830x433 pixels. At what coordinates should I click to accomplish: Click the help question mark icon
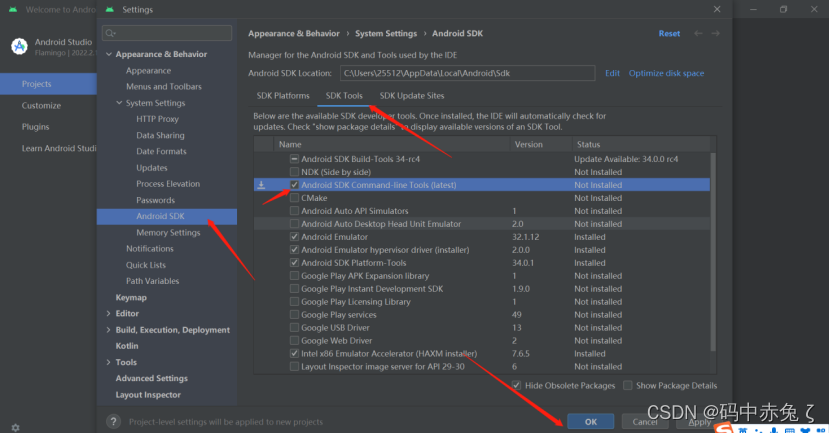pyautogui.click(x=113, y=421)
